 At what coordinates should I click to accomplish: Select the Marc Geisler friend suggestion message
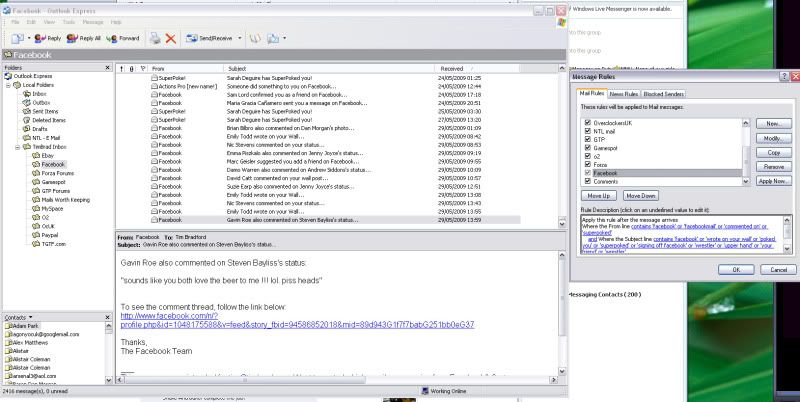[x=318, y=162]
